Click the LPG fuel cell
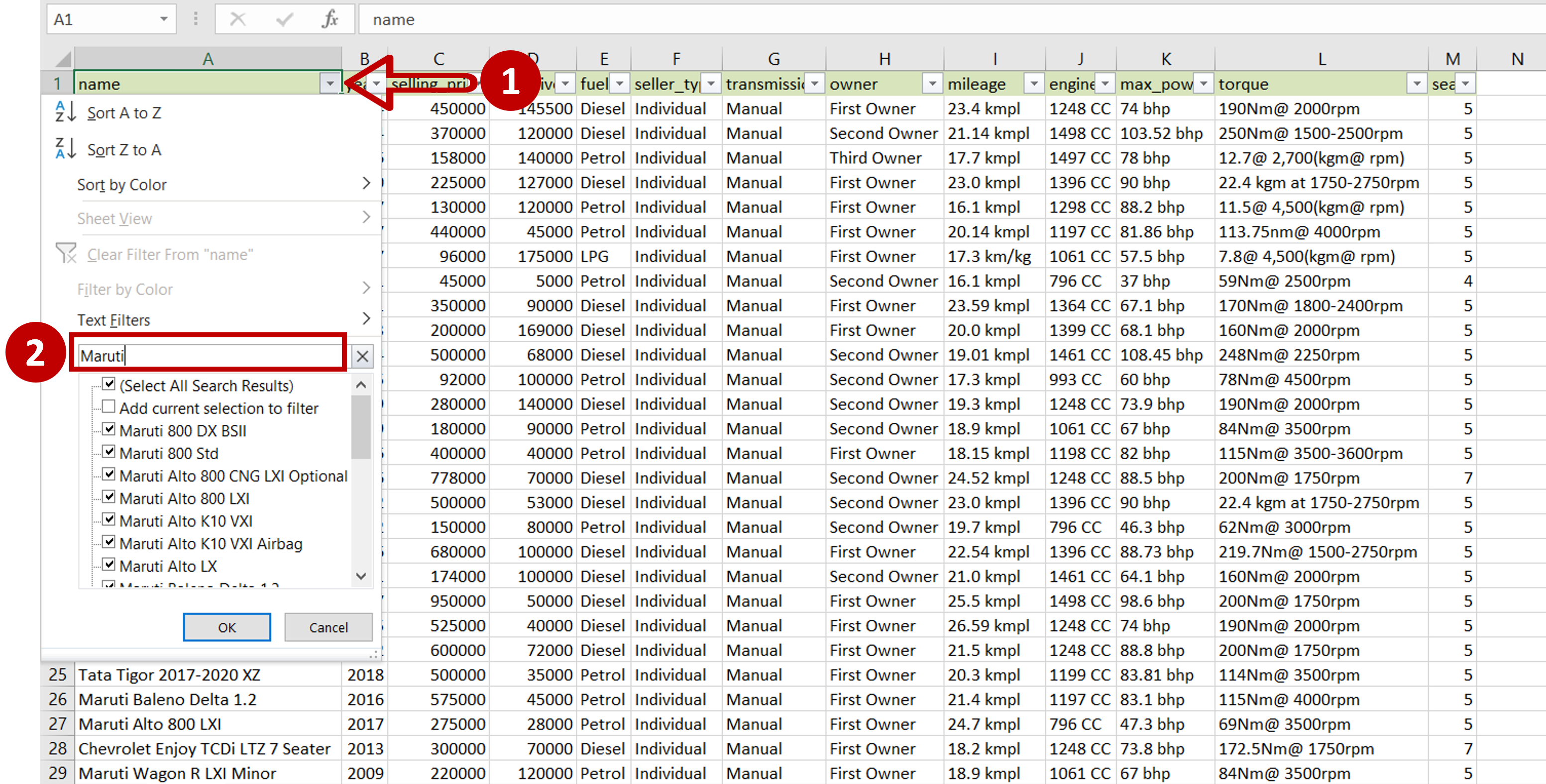The image size is (1546, 784). click(x=603, y=256)
